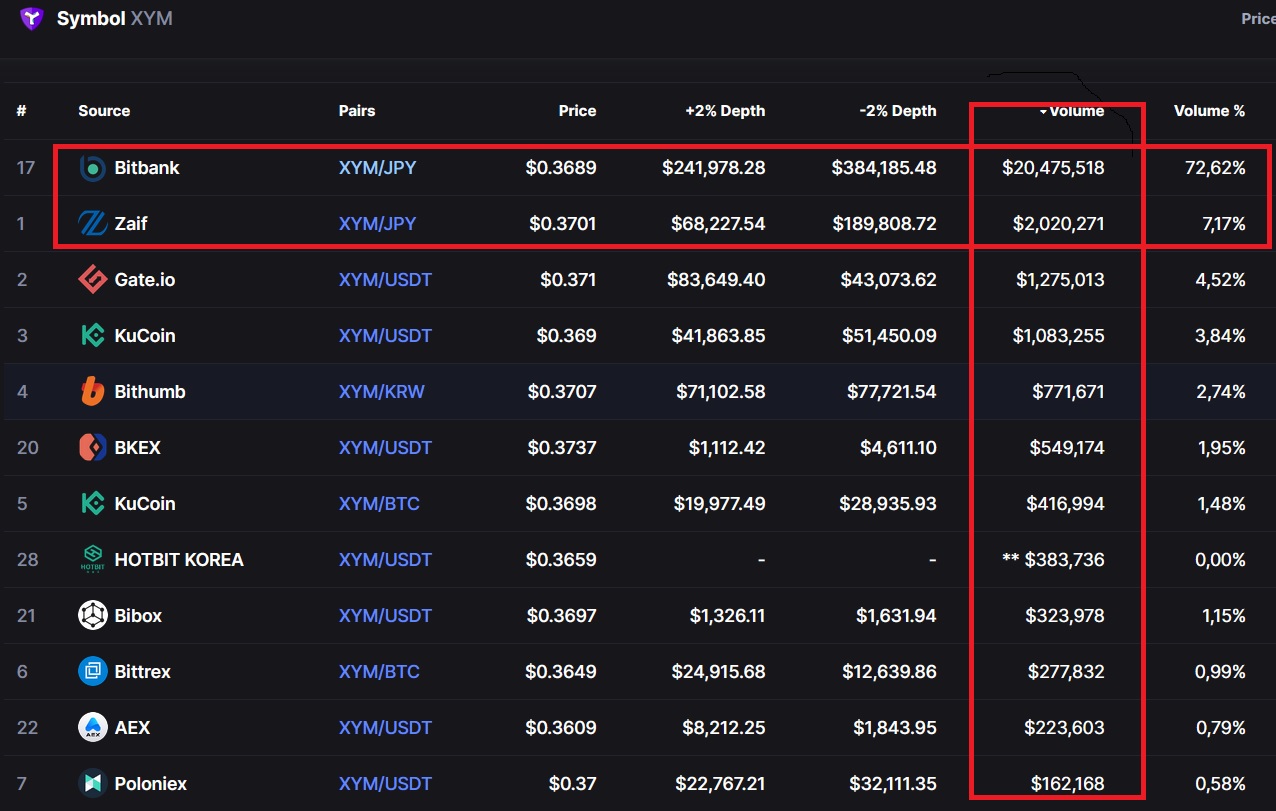Click the BKEX exchange logo
The width and height of the screenshot is (1276, 811).
pyautogui.click(x=93, y=448)
